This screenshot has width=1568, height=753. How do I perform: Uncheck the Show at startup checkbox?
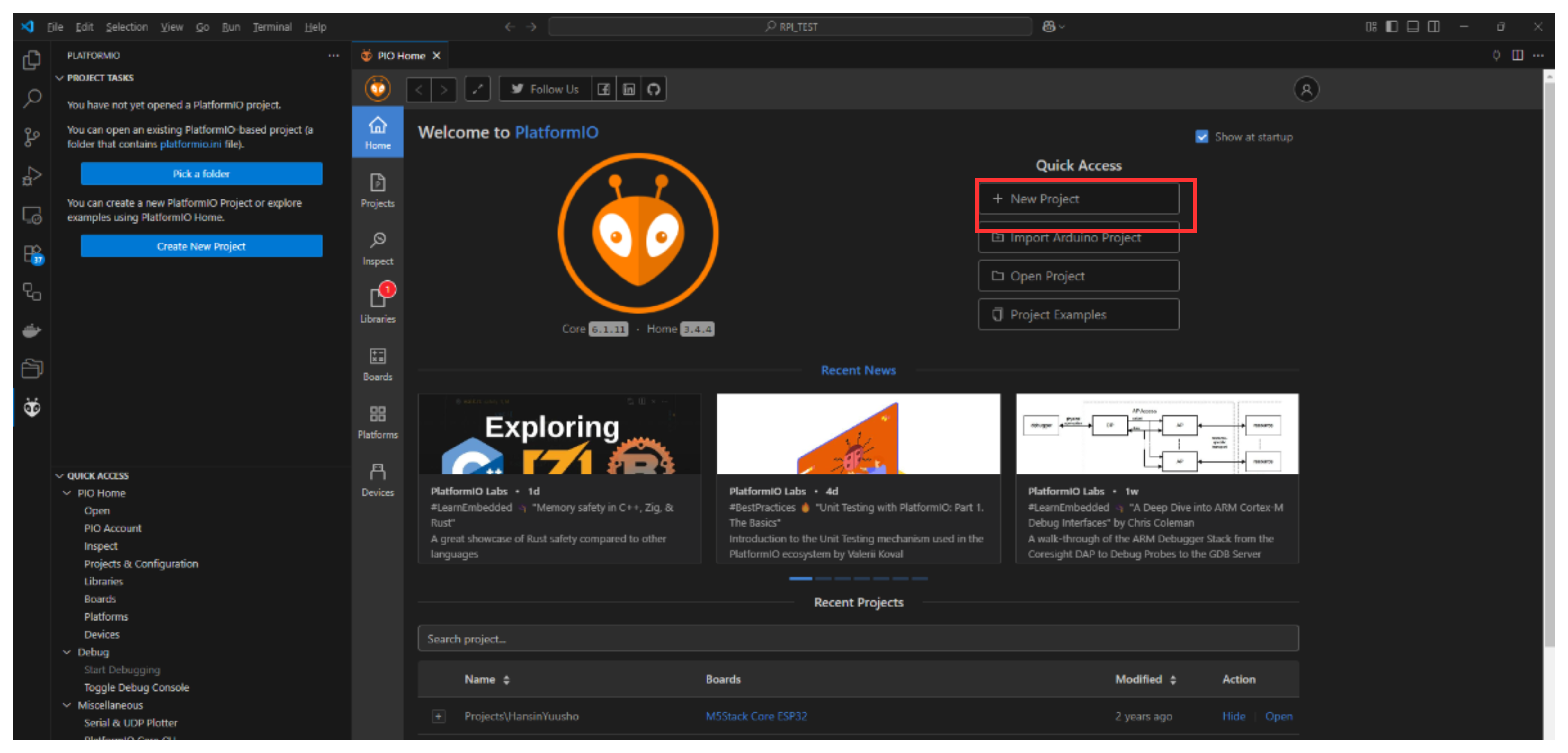click(x=1201, y=137)
